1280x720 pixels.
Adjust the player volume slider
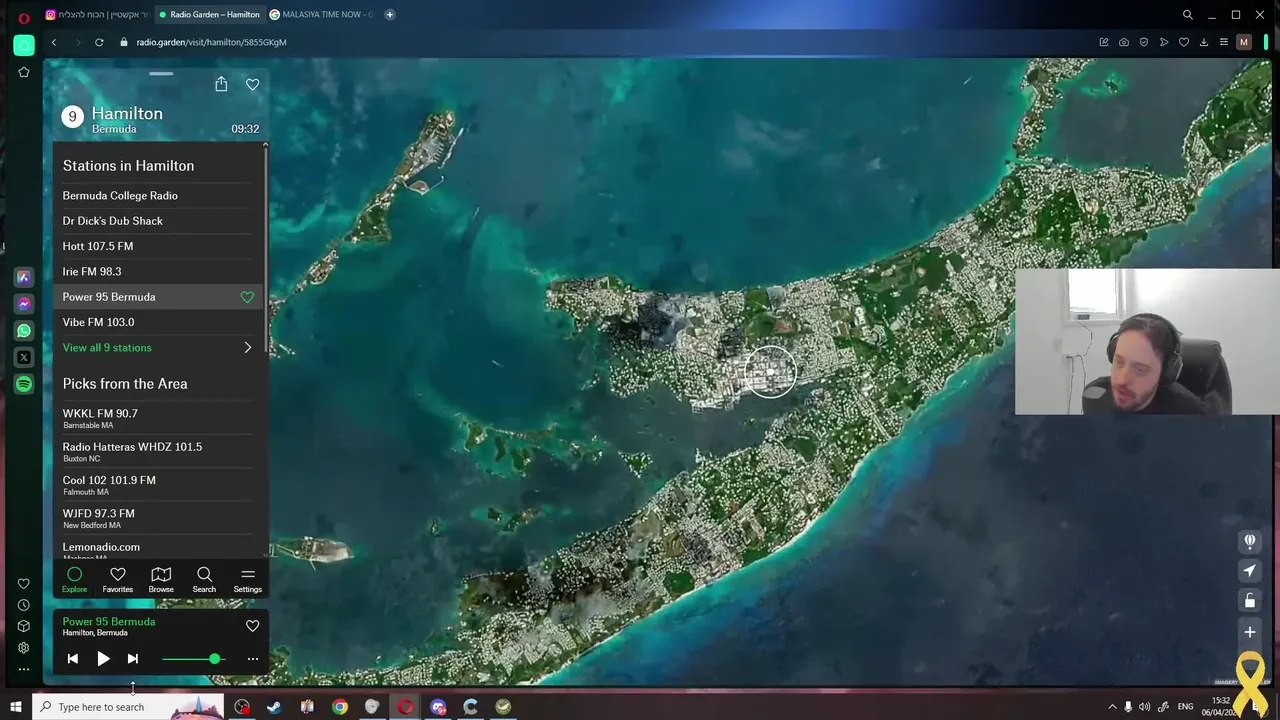tap(194, 659)
